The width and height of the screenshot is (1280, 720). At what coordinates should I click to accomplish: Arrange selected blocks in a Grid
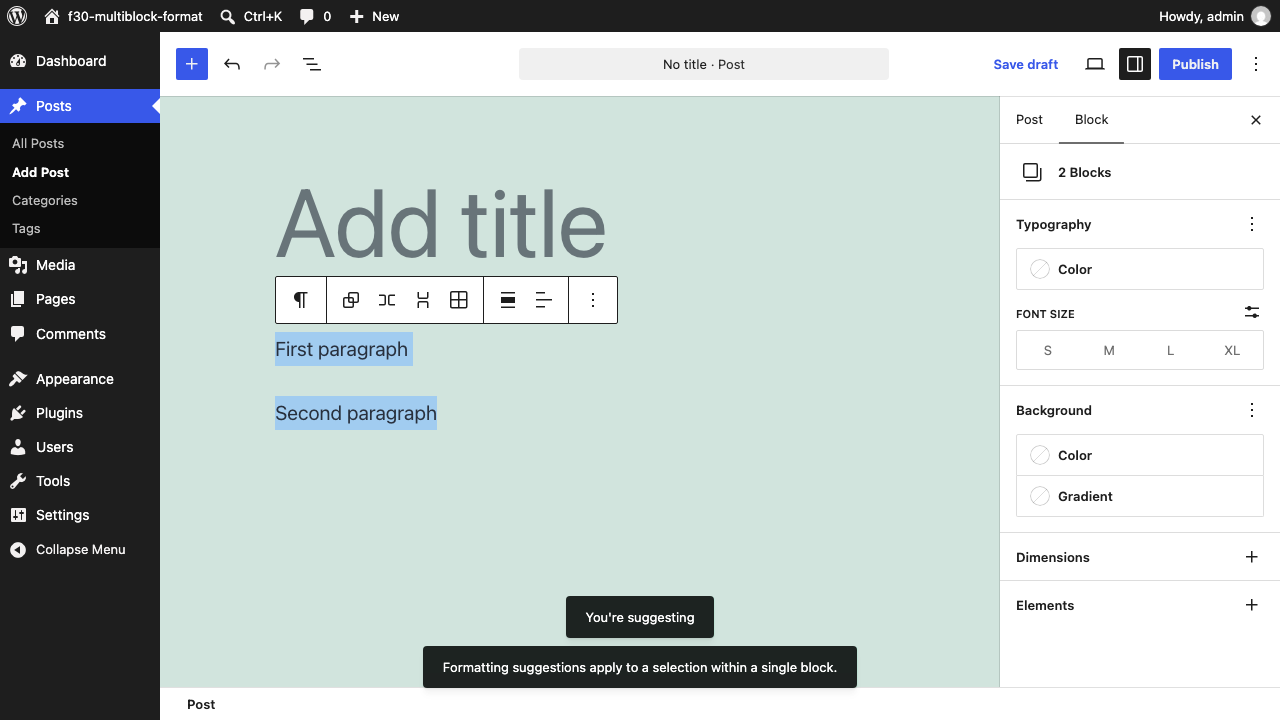coord(459,300)
